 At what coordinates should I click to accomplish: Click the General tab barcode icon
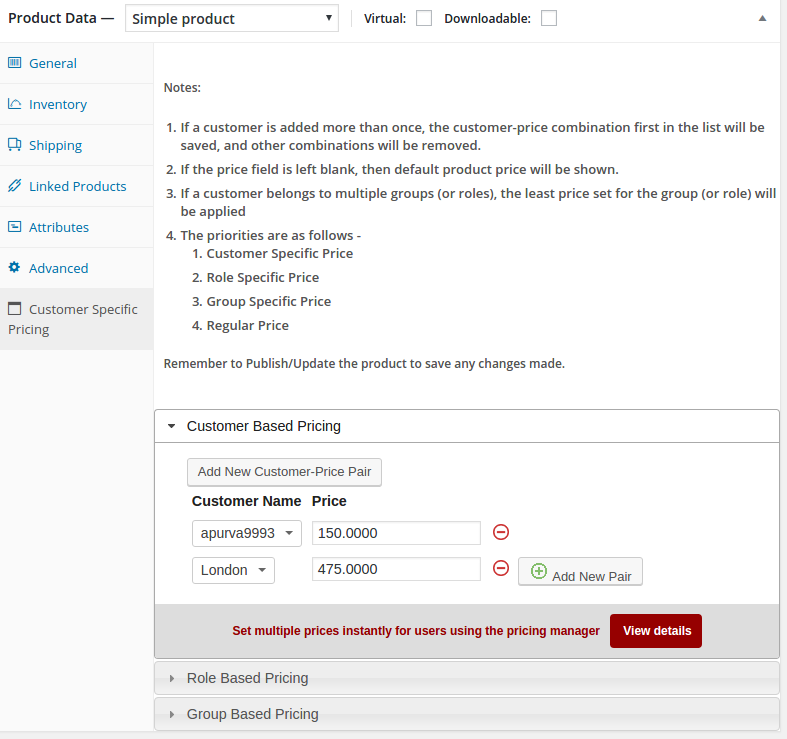pyautogui.click(x=15, y=63)
